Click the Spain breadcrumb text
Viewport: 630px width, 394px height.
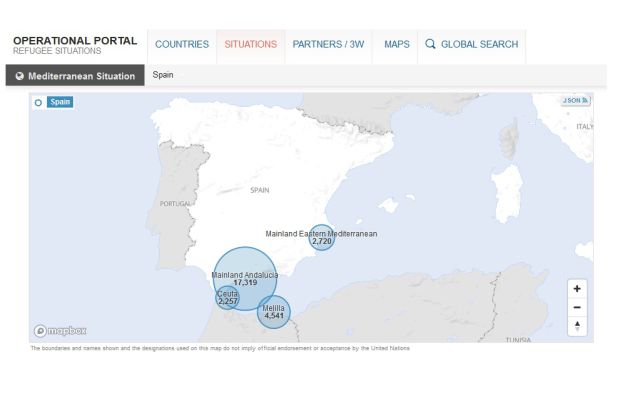tap(163, 75)
